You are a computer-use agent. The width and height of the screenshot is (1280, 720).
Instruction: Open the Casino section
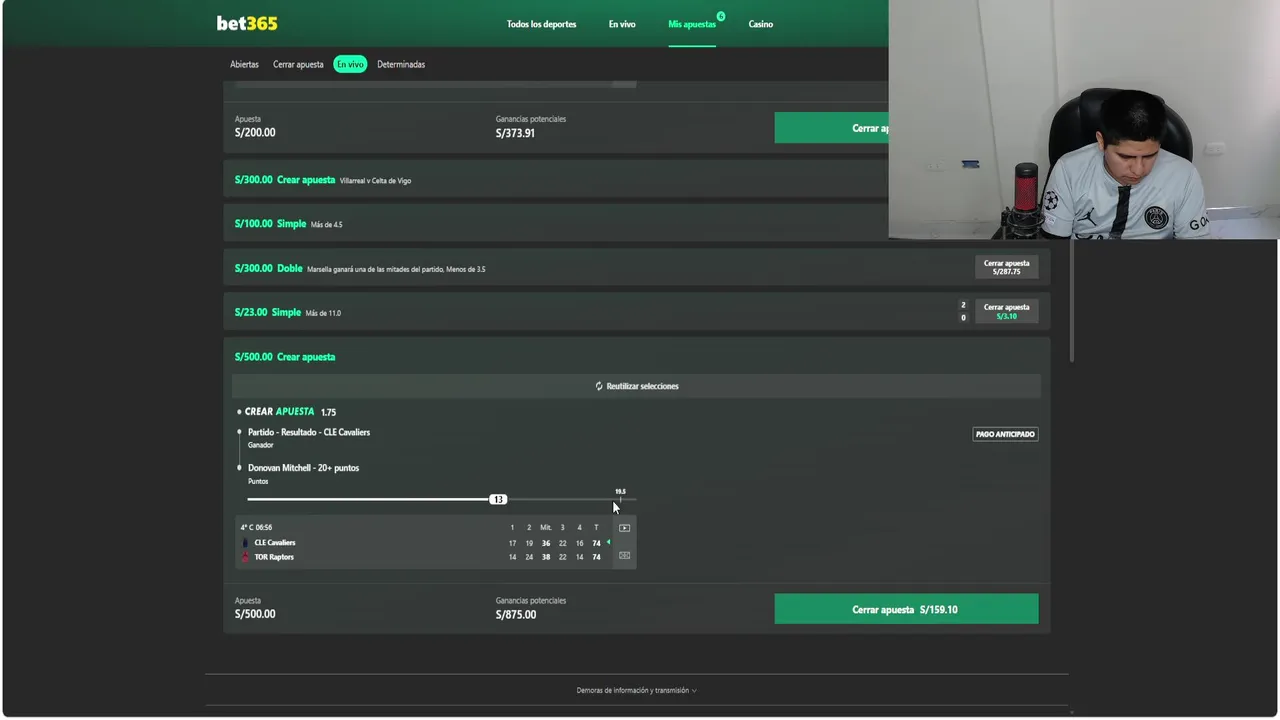point(761,24)
